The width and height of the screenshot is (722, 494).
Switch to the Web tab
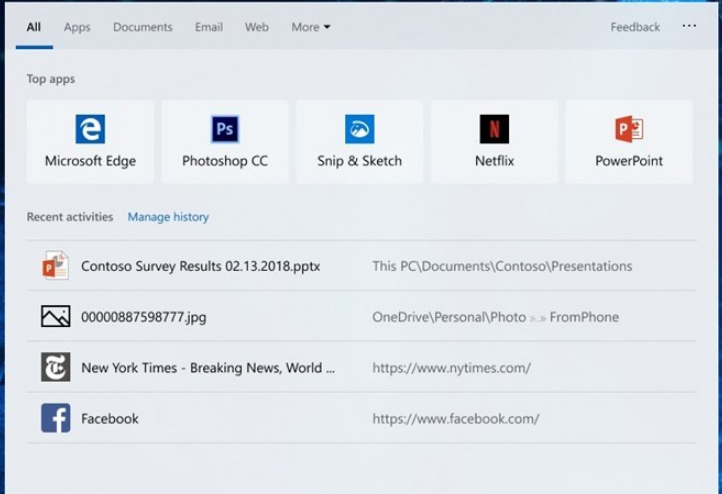[256, 27]
